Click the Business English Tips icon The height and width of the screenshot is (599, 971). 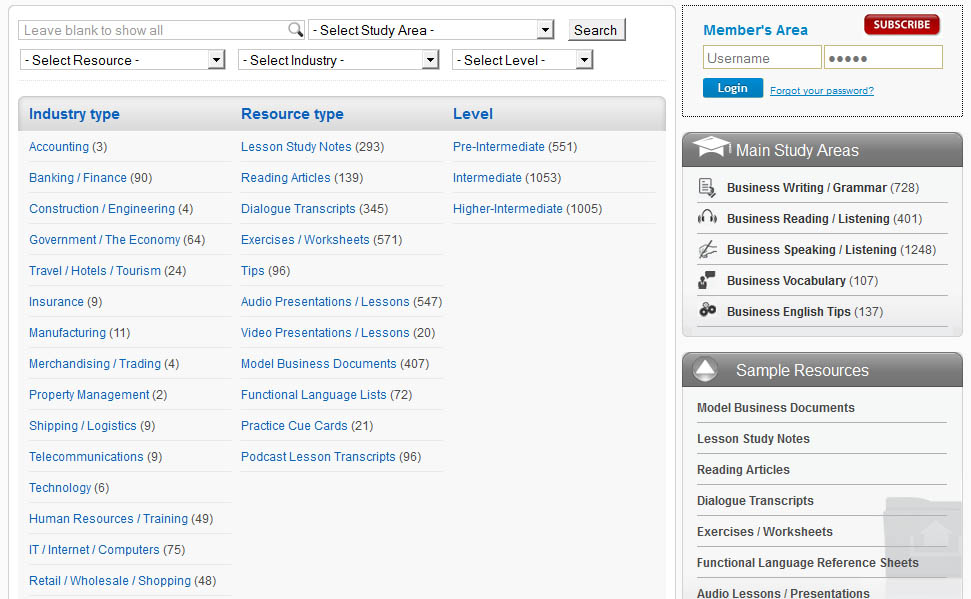[x=707, y=311]
